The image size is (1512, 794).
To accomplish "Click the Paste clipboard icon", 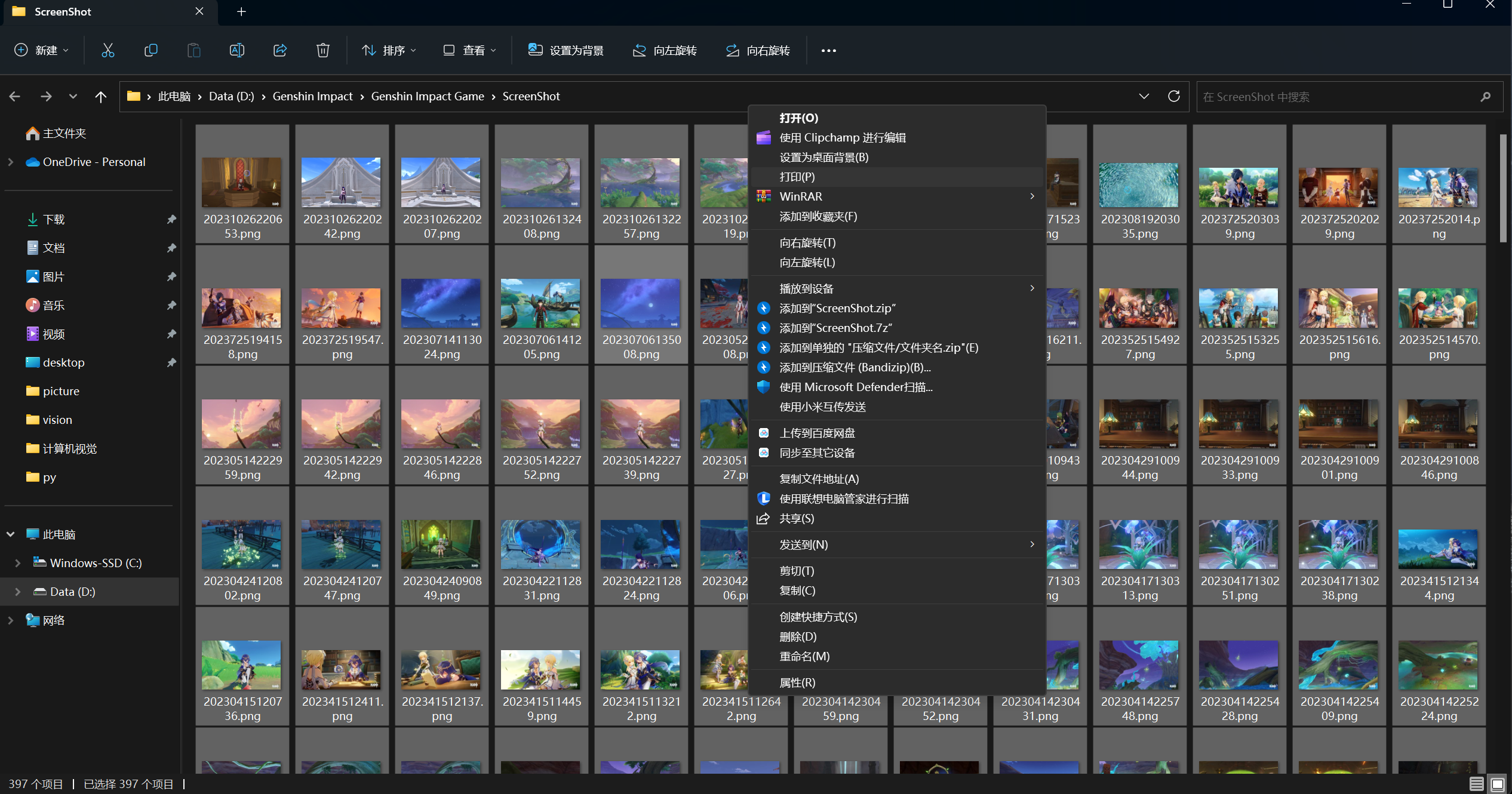I will pyautogui.click(x=194, y=51).
